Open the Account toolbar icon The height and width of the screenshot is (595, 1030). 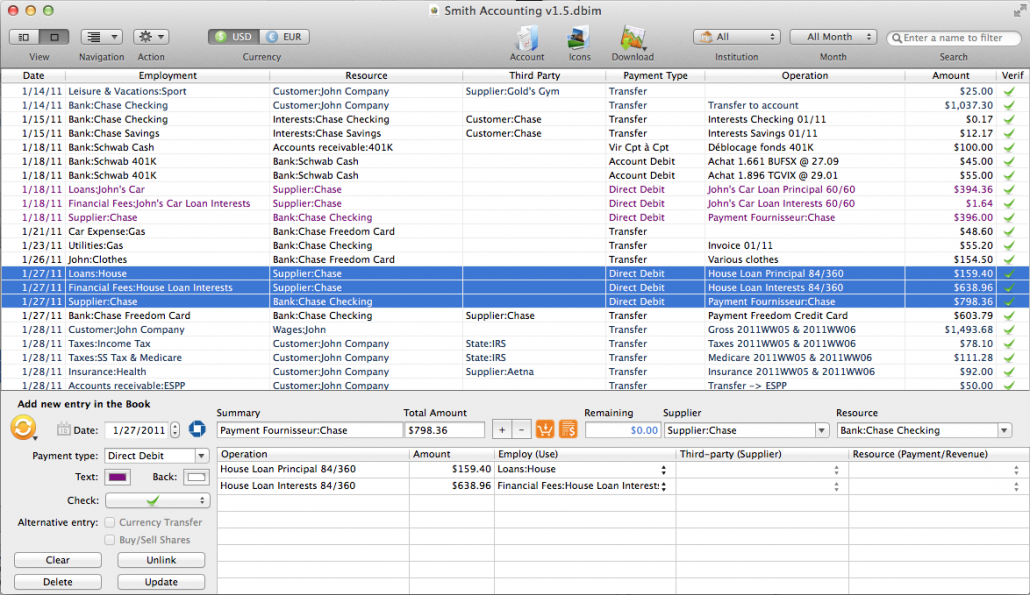(x=527, y=39)
